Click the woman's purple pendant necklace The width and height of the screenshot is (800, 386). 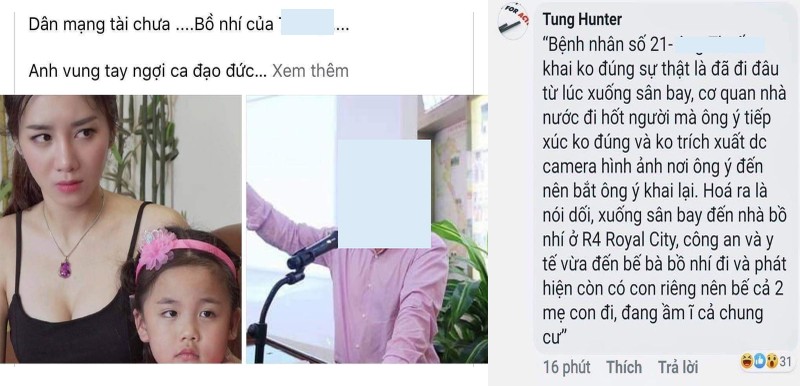click(65, 268)
